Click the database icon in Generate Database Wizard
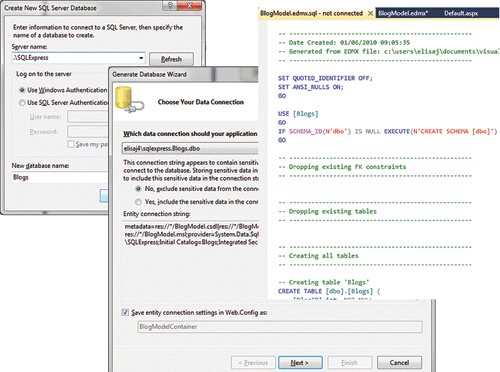Viewport: 500px width, 372px height. (x=129, y=100)
